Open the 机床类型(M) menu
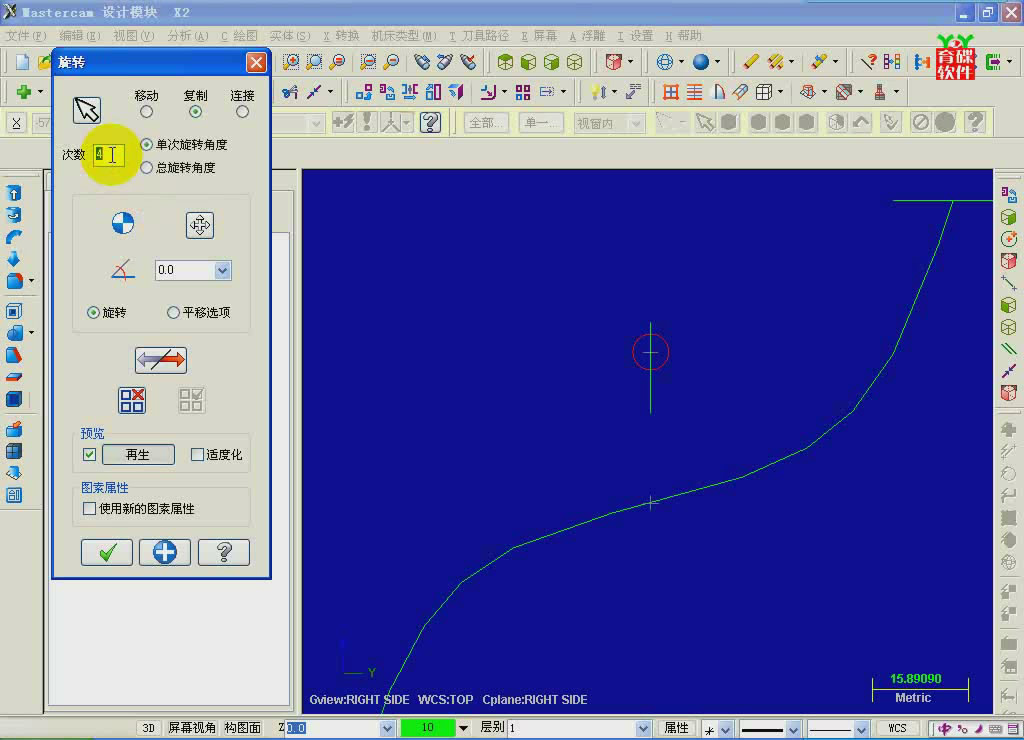This screenshot has width=1024, height=740. (x=404, y=36)
